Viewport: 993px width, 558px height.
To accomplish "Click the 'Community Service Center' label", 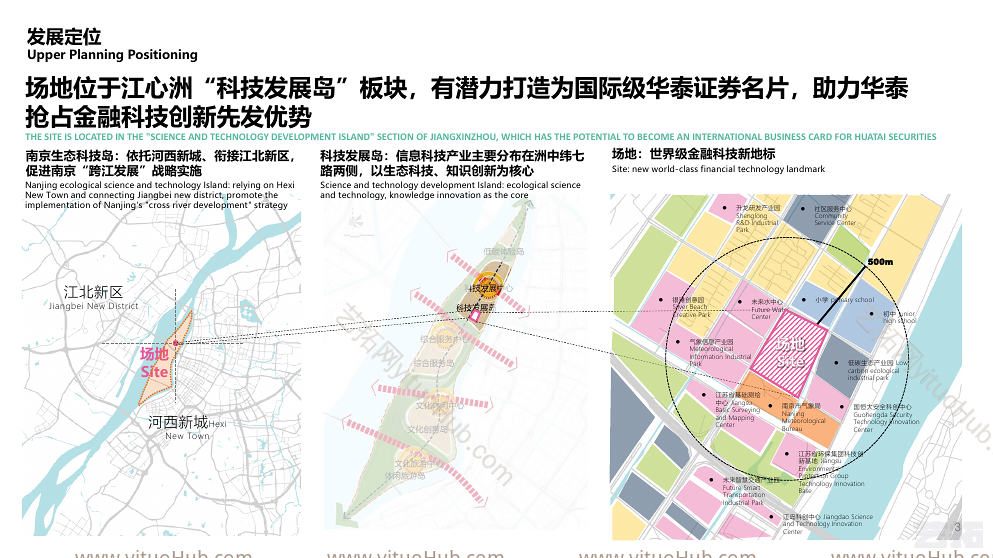I will coord(833,215).
